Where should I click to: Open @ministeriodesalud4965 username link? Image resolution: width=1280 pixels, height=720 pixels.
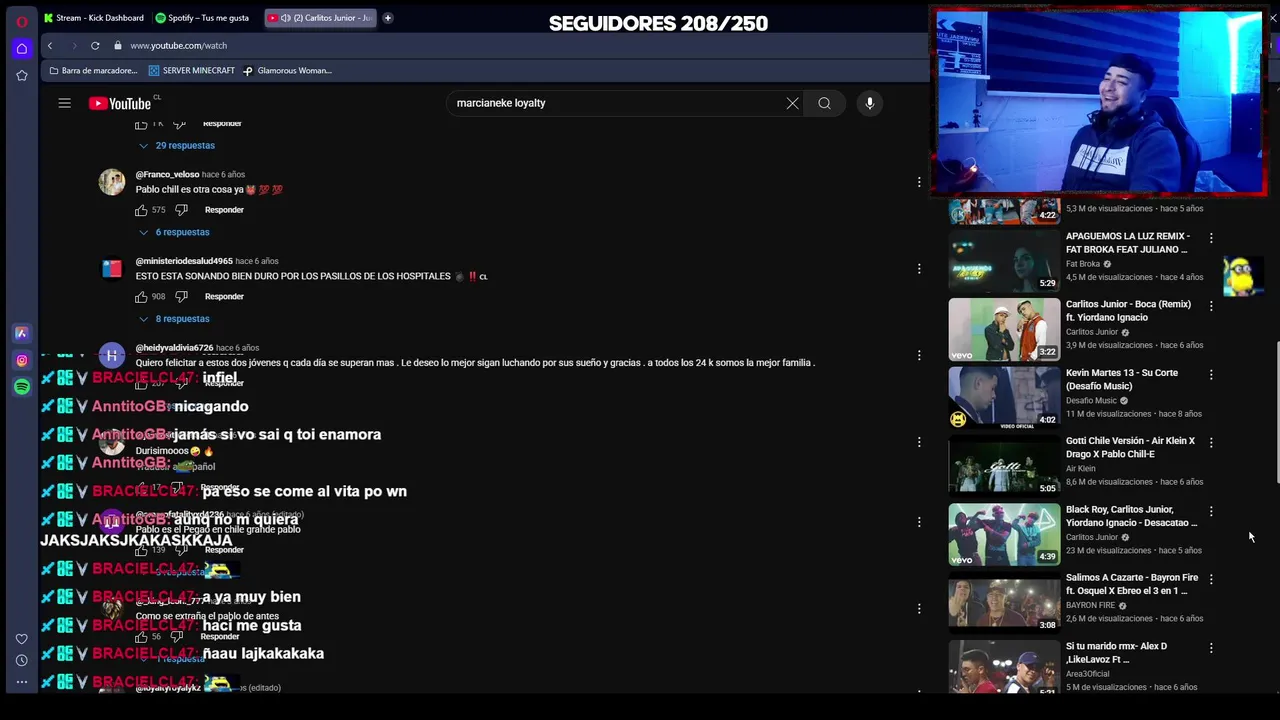pyautogui.click(x=184, y=261)
